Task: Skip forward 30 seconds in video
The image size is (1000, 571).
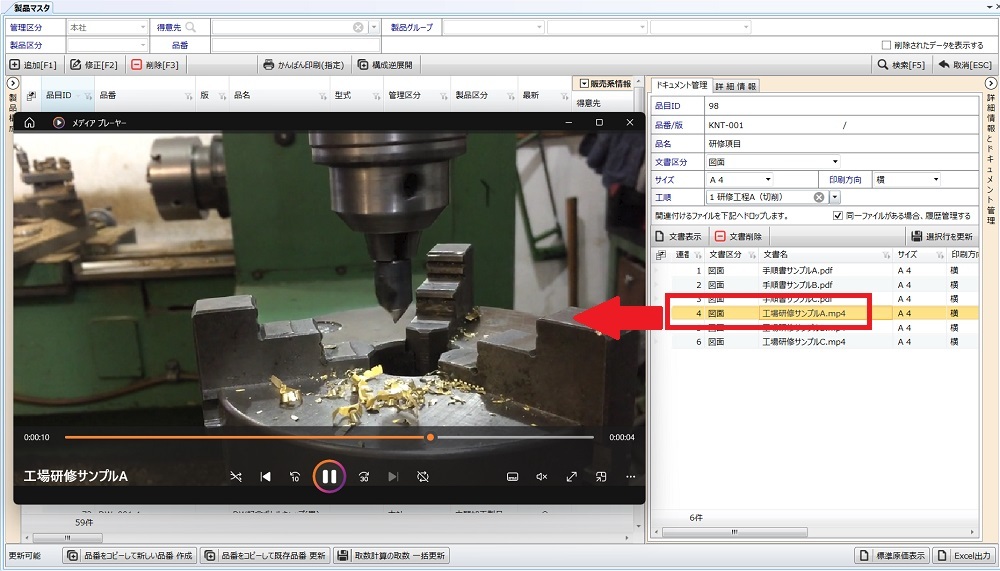Action: (364, 477)
